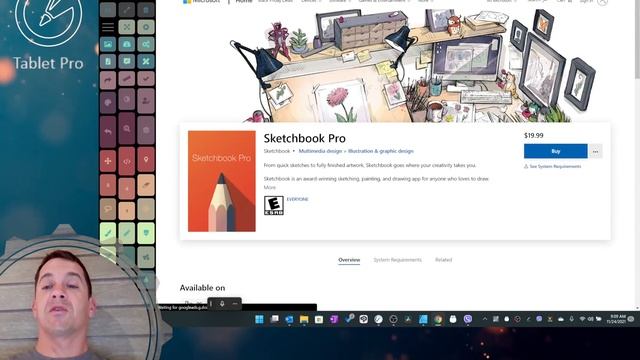
Task: Click the account sign-in avatar icon
Action: (602, 2)
